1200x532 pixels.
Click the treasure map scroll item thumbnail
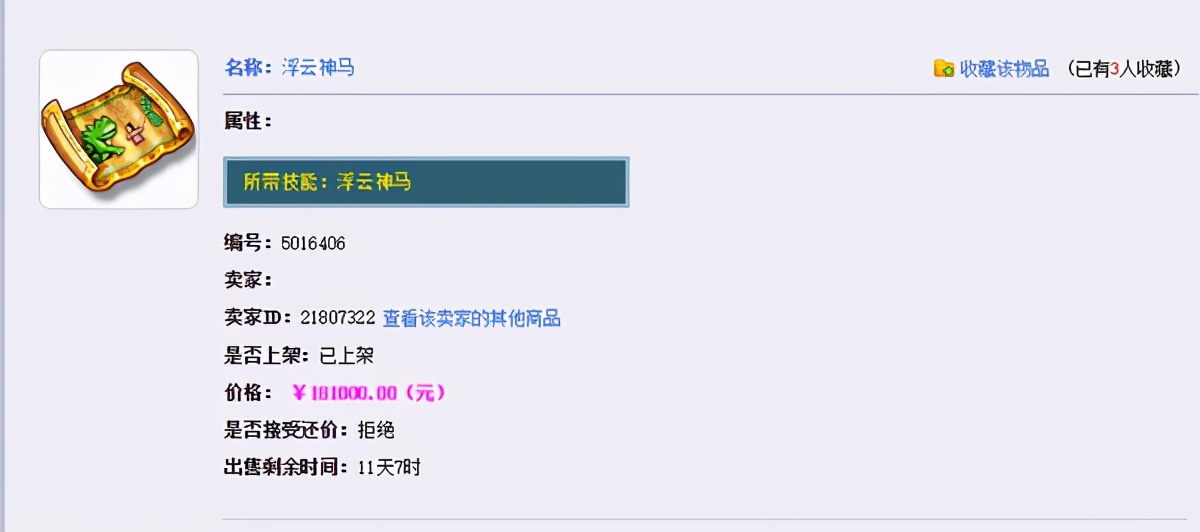(x=119, y=129)
